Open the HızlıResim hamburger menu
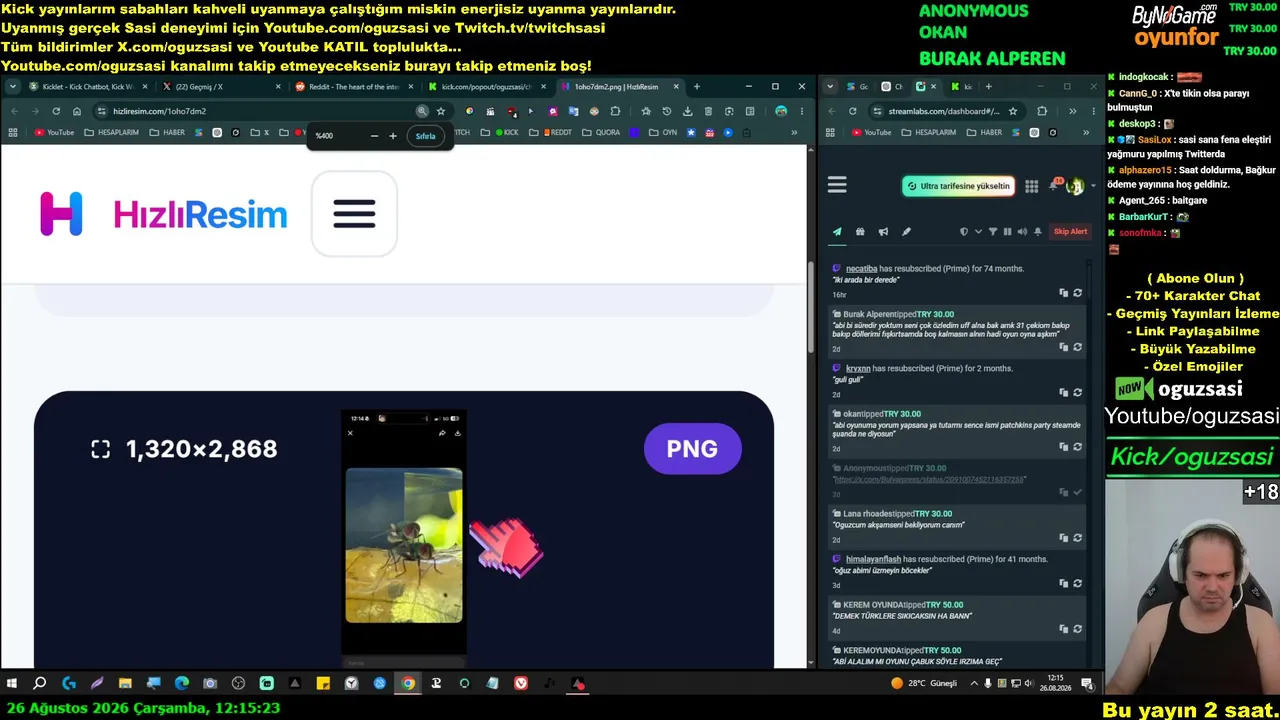The image size is (1280, 720). point(354,214)
